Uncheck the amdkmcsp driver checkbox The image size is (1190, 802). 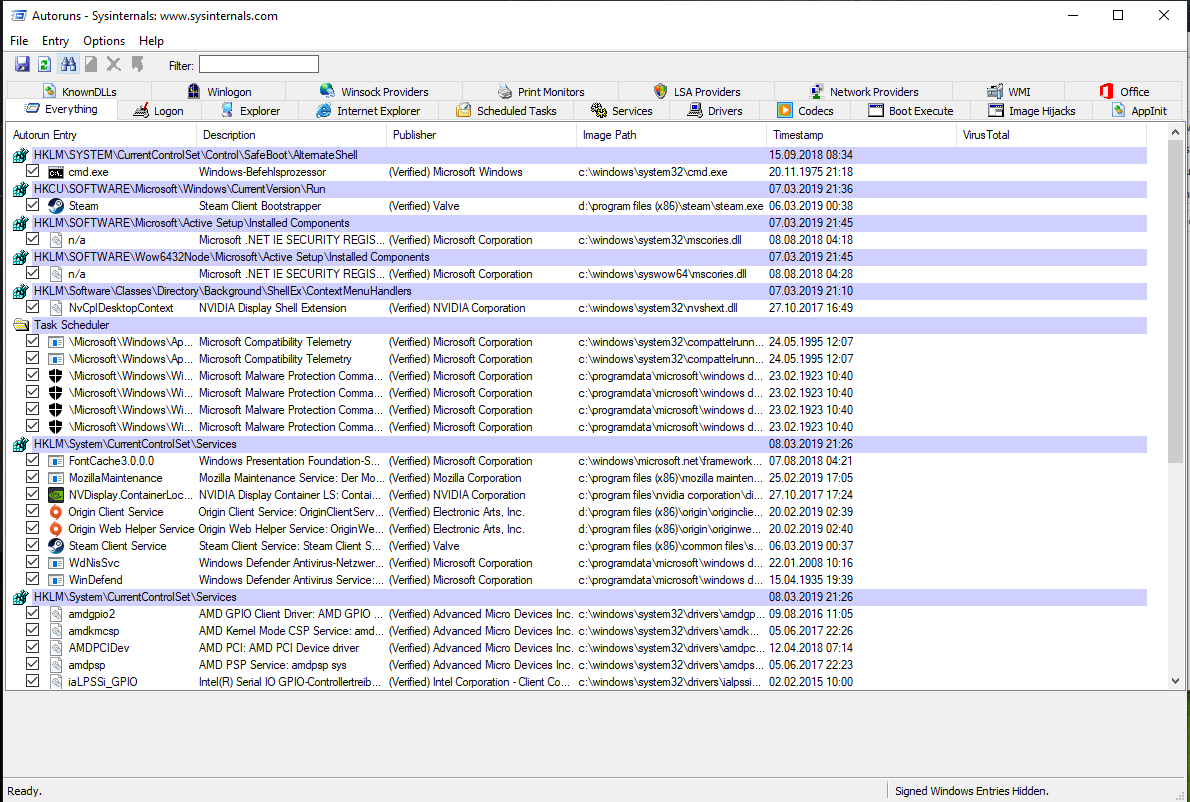click(33, 631)
